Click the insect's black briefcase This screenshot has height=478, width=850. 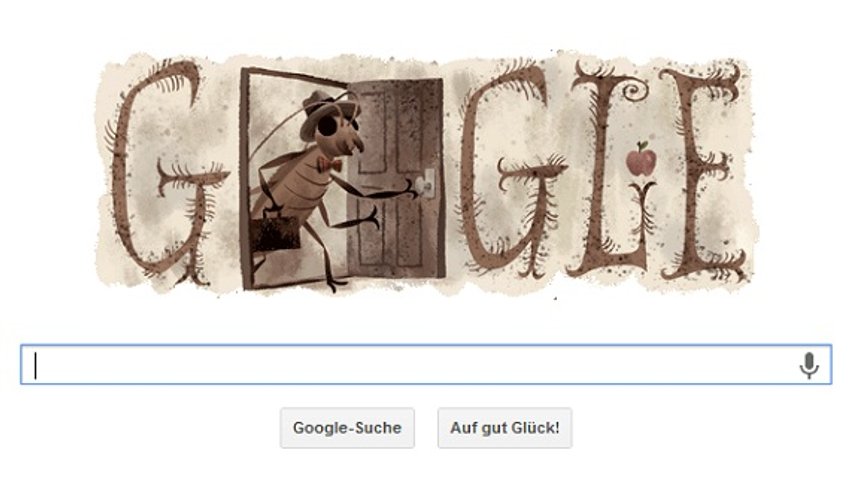pyautogui.click(x=276, y=231)
